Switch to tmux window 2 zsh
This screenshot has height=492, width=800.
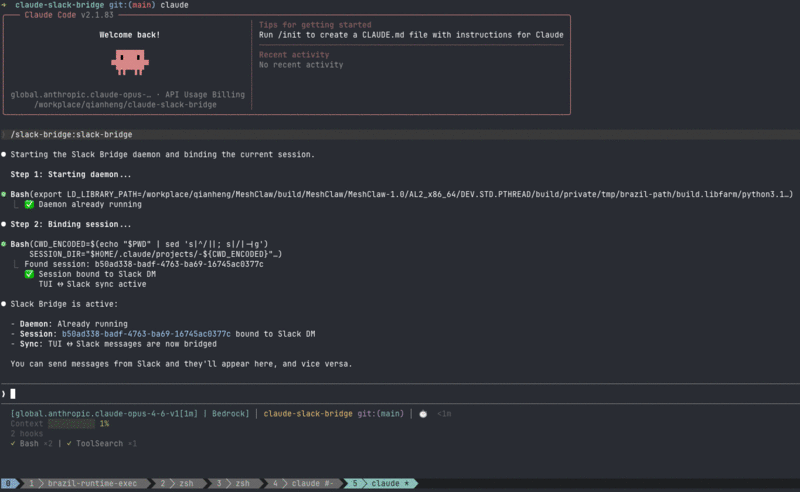tap(181, 483)
